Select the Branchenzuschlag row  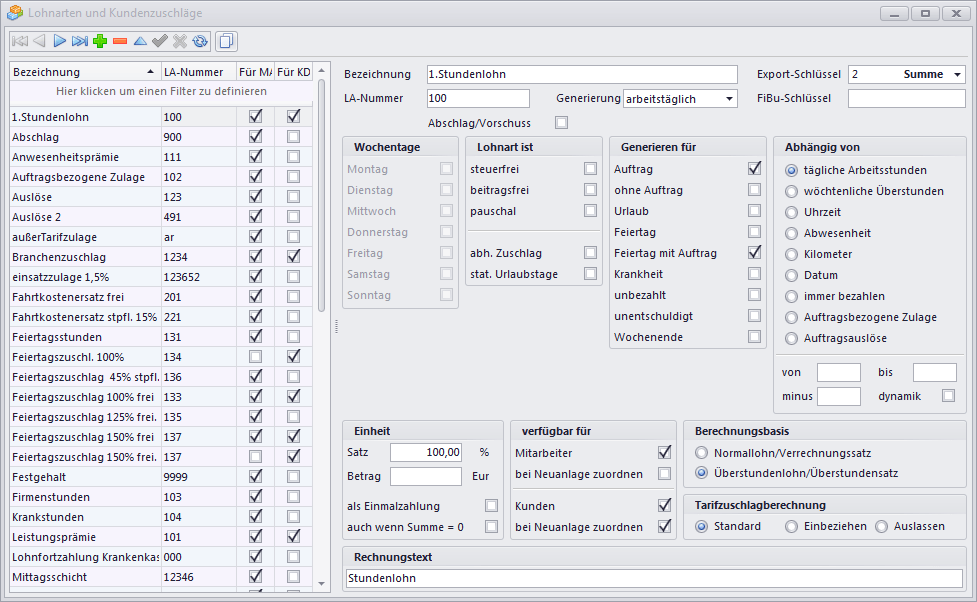tap(161, 257)
